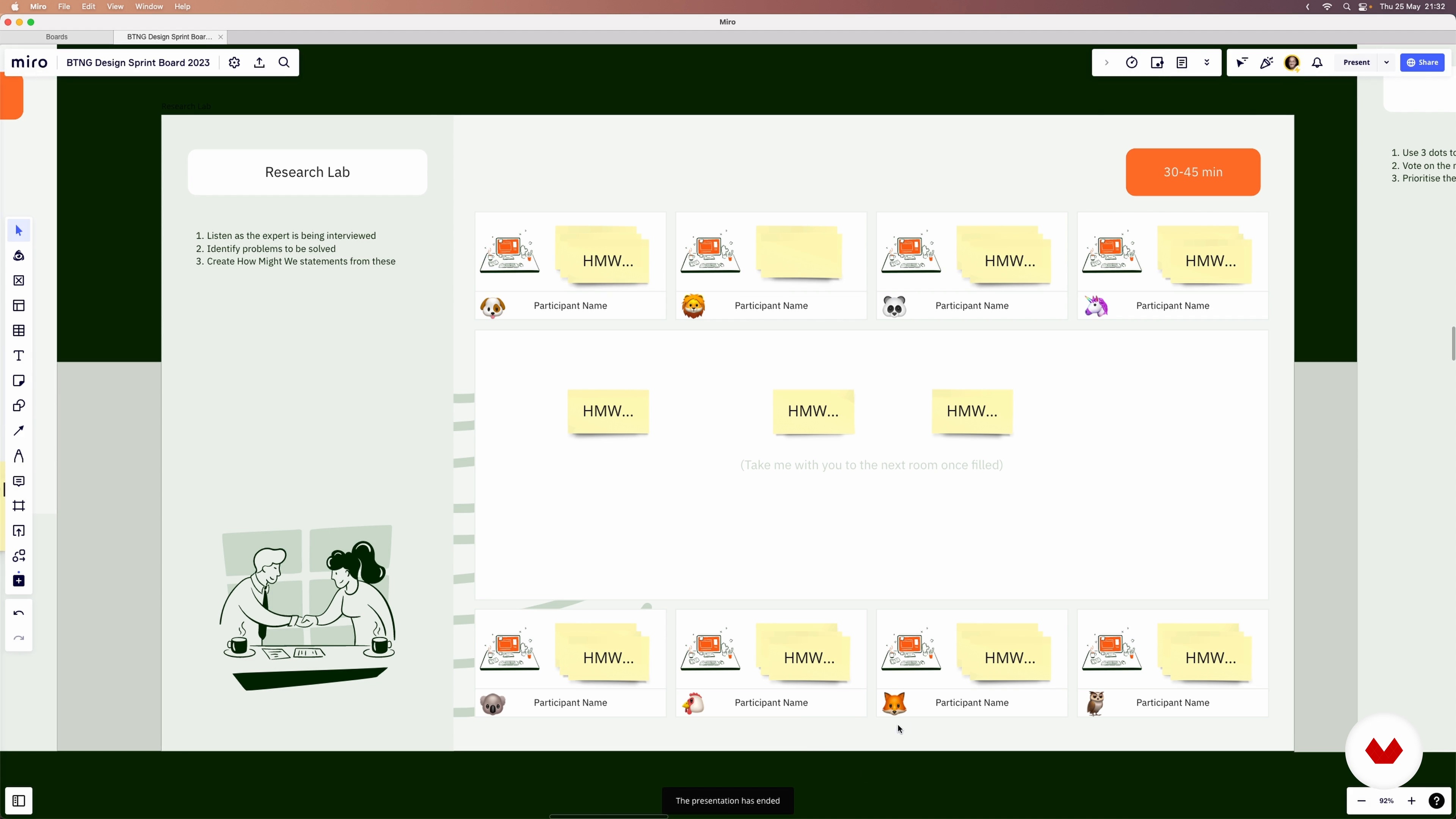Screen dimensions: 1456x819
Task: Expand the collapsed toolbar chevron
Action: click(1107, 63)
